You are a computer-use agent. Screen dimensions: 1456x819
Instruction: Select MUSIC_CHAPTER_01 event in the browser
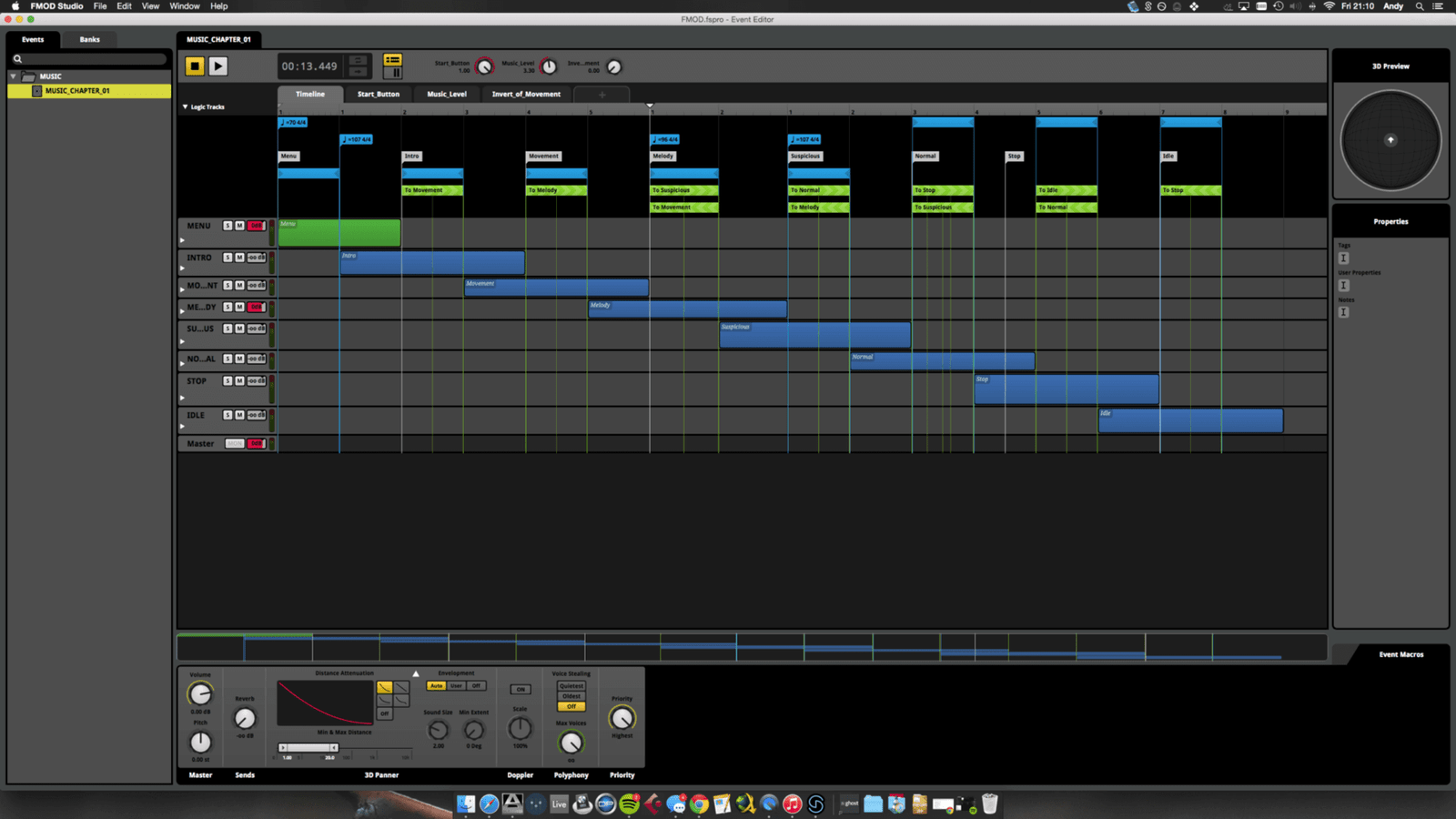pyautogui.click(x=89, y=91)
